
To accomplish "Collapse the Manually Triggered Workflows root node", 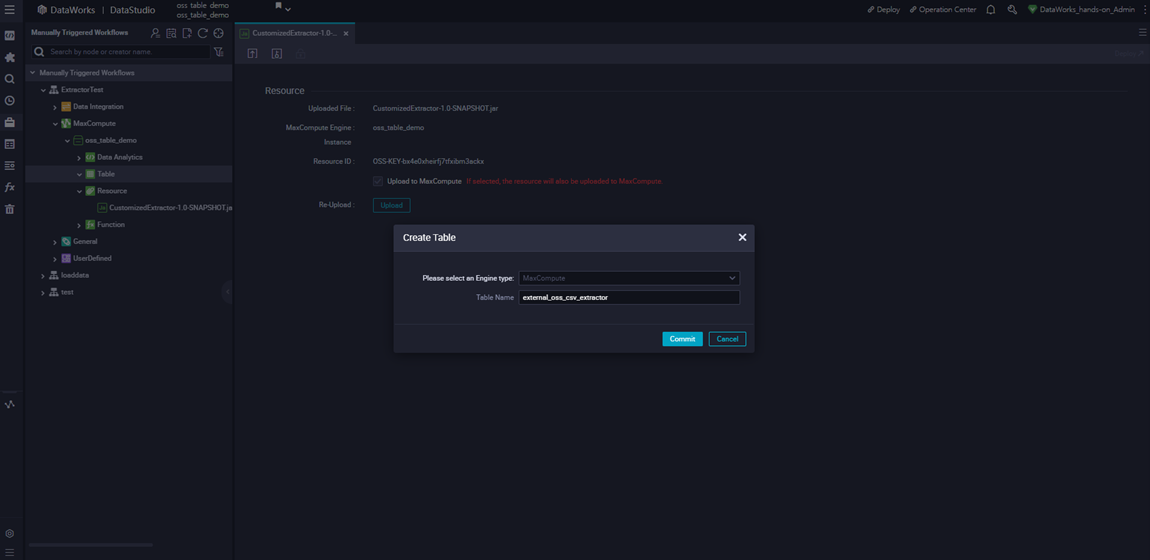I will [32, 73].
